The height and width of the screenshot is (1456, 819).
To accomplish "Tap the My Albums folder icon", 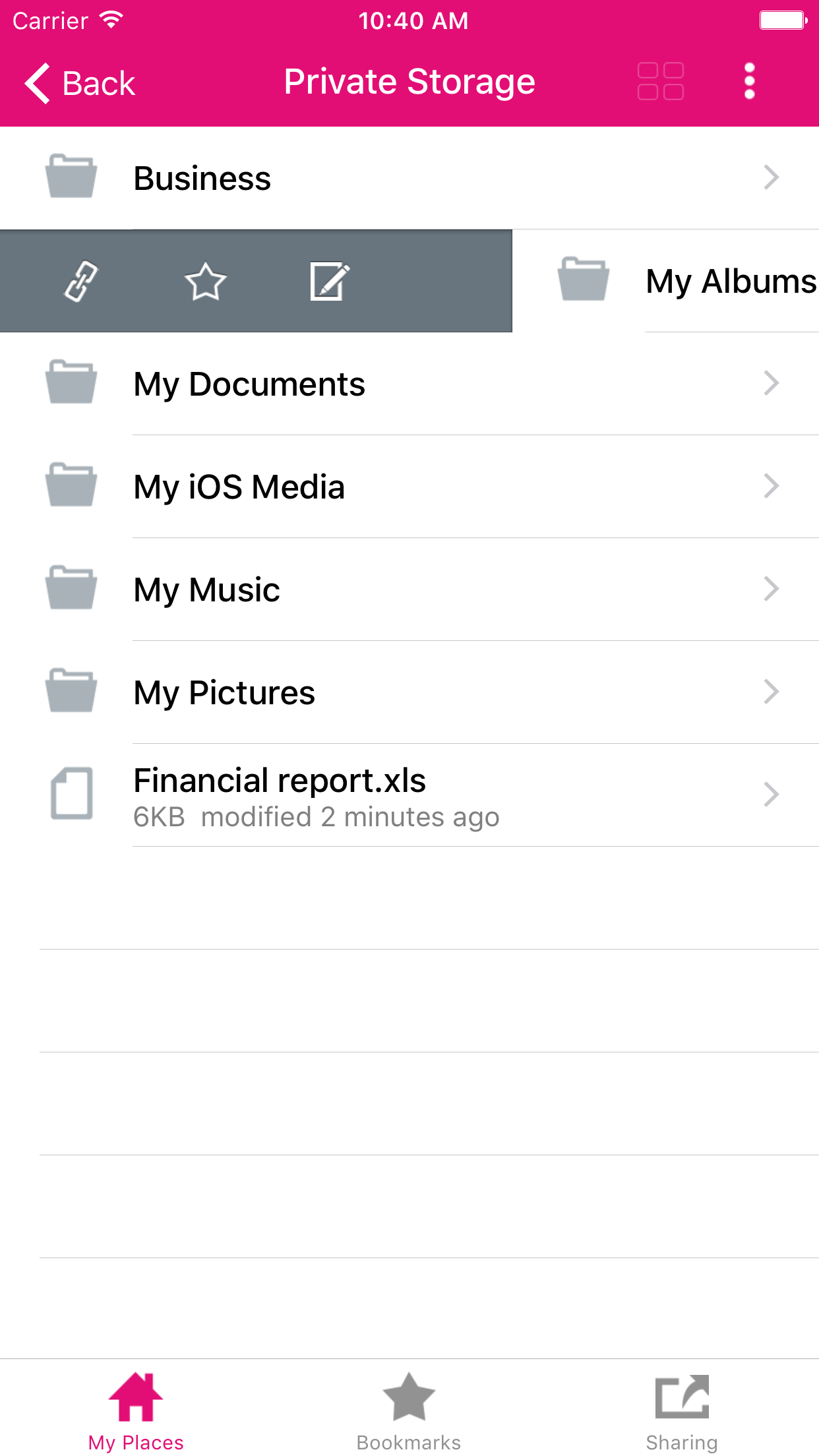I will (x=584, y=280).
